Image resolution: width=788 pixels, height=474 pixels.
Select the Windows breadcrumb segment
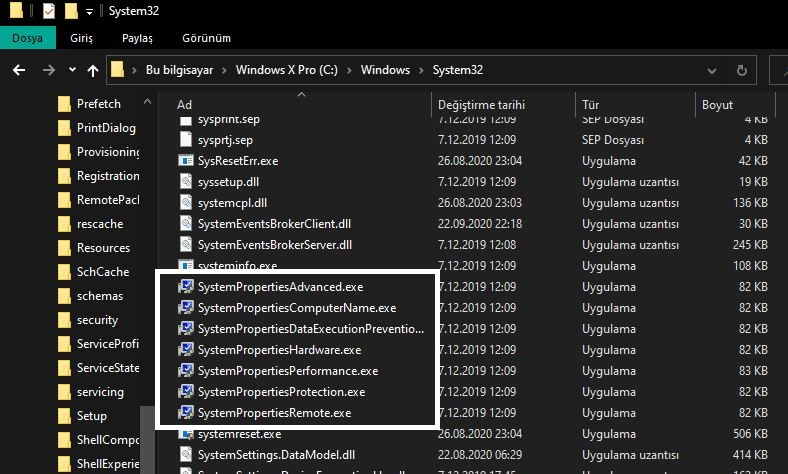tap(385, 70)
